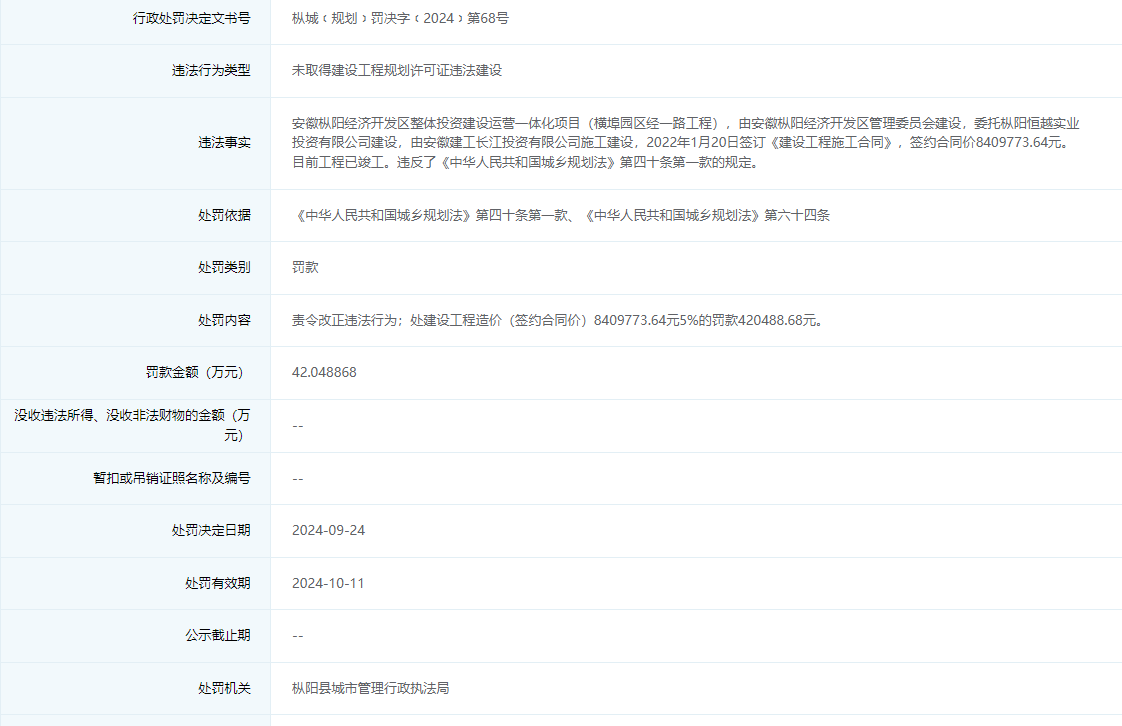Click the 公示截止期 label
This screenshot has width=1122, height=726.
click(218, 635)
